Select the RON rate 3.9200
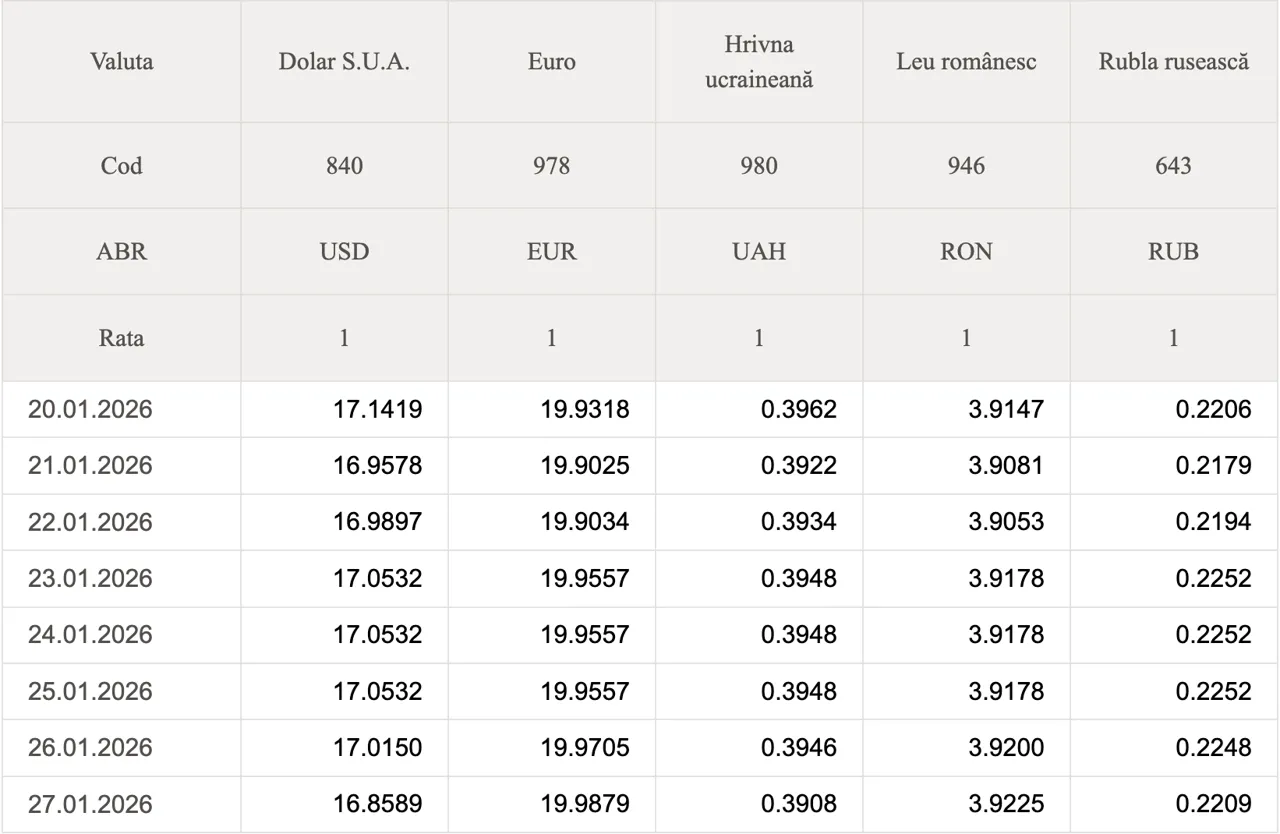The image size is (1280, 834). click(1005, 747)
